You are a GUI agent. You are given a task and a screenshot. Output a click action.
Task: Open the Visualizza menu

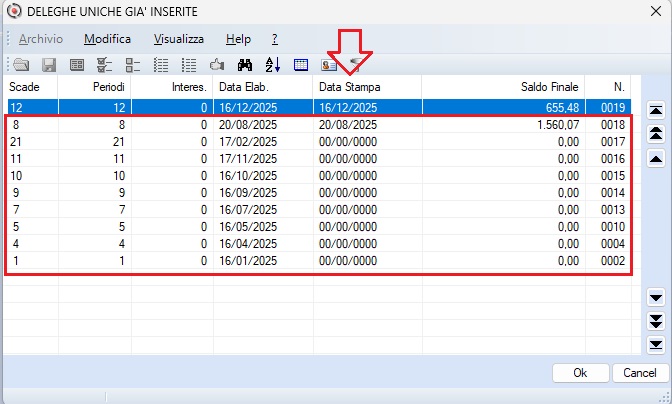(x=179, y=39)
